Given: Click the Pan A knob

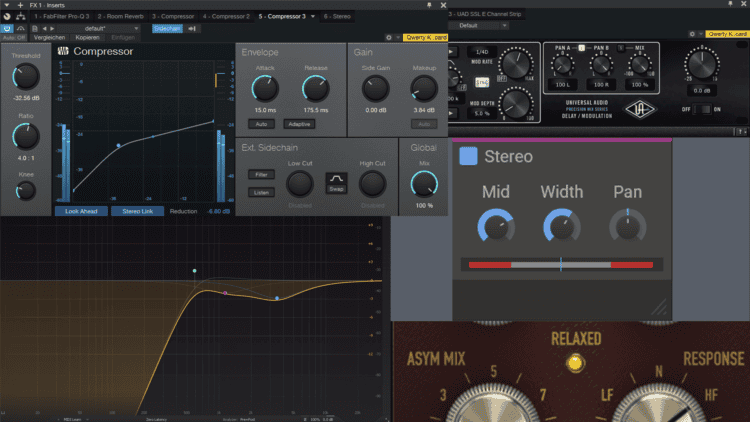Looking at the screenshot, I should pos(562,64).
